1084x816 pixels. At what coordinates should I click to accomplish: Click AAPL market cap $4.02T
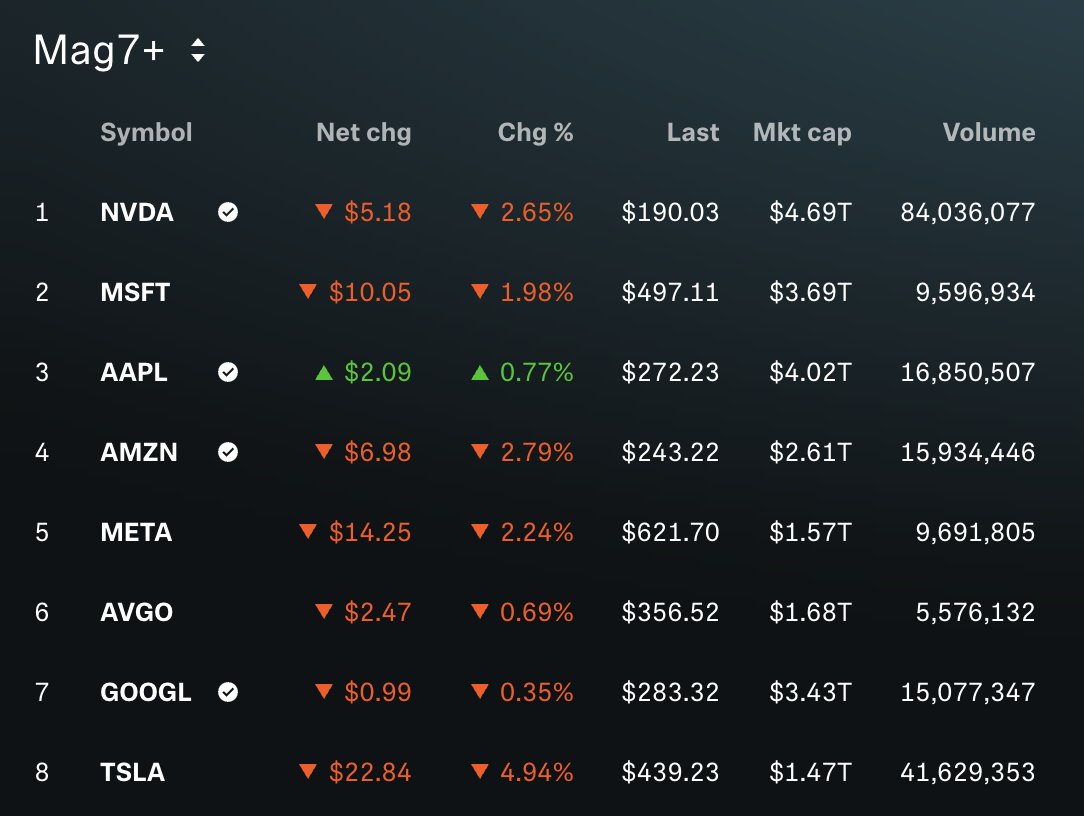point(810,372)
